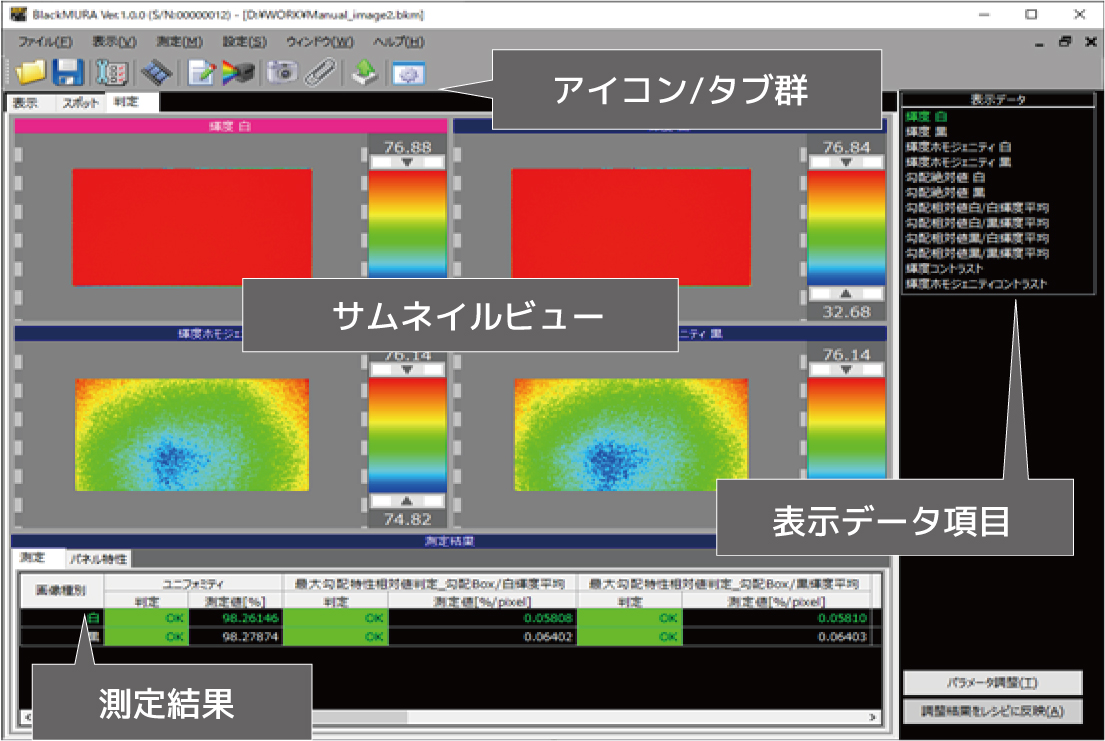Viewport: 1105px width, 741px height.
Task: Switch to the スポット tab
Action: (80, 103)
